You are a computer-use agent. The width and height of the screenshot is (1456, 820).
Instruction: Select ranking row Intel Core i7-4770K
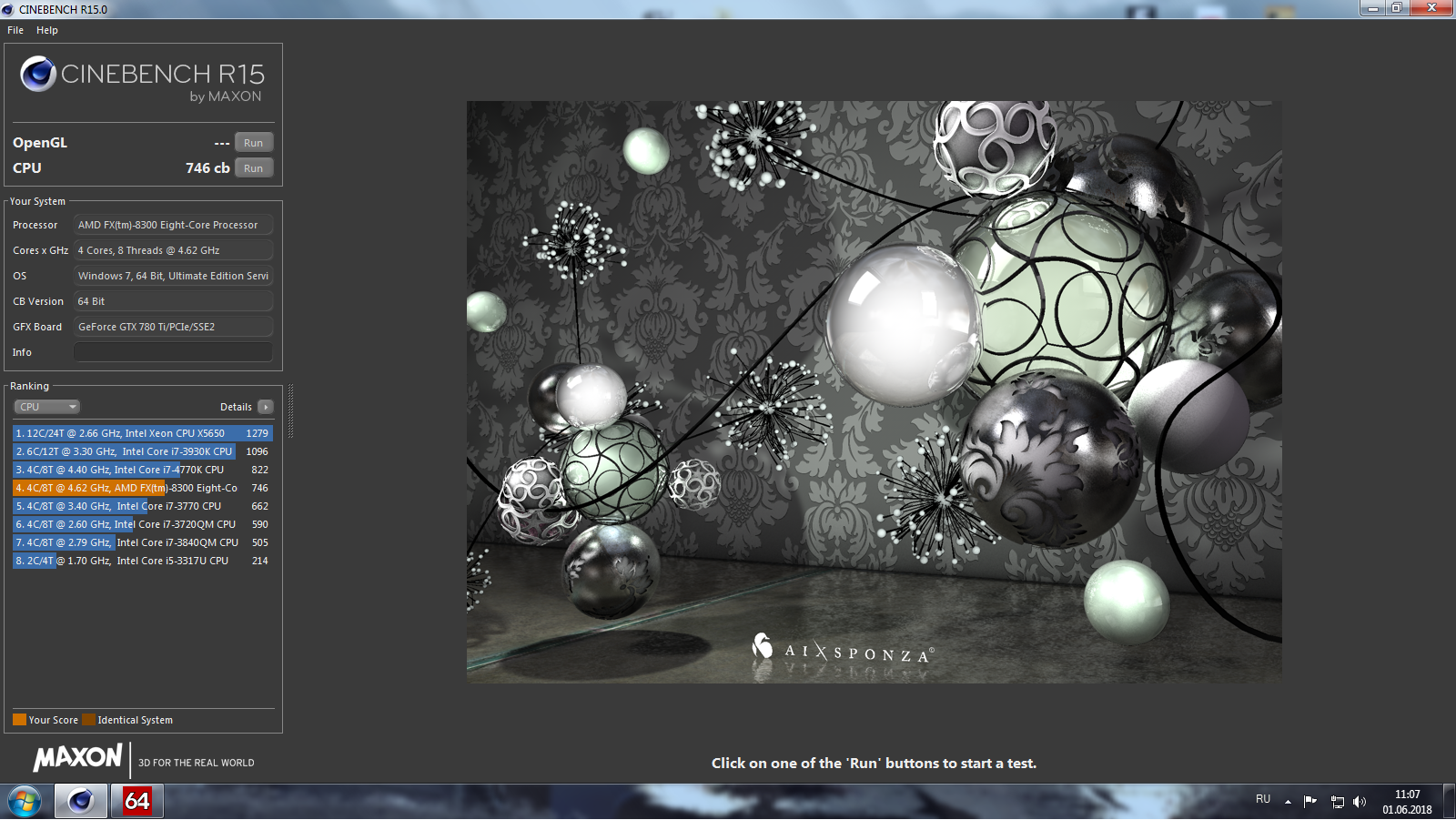(x=143, y=470)
